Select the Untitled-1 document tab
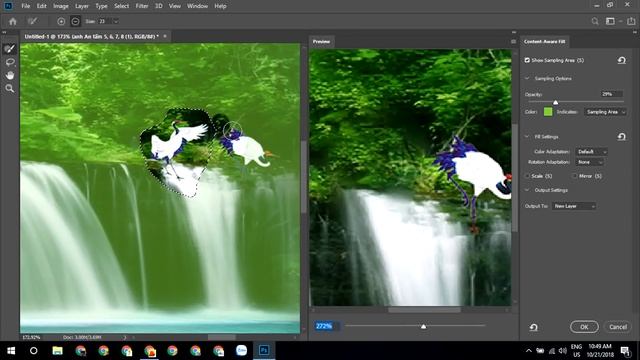The height and width of the screenshot is (360, 640). [91, 36]
